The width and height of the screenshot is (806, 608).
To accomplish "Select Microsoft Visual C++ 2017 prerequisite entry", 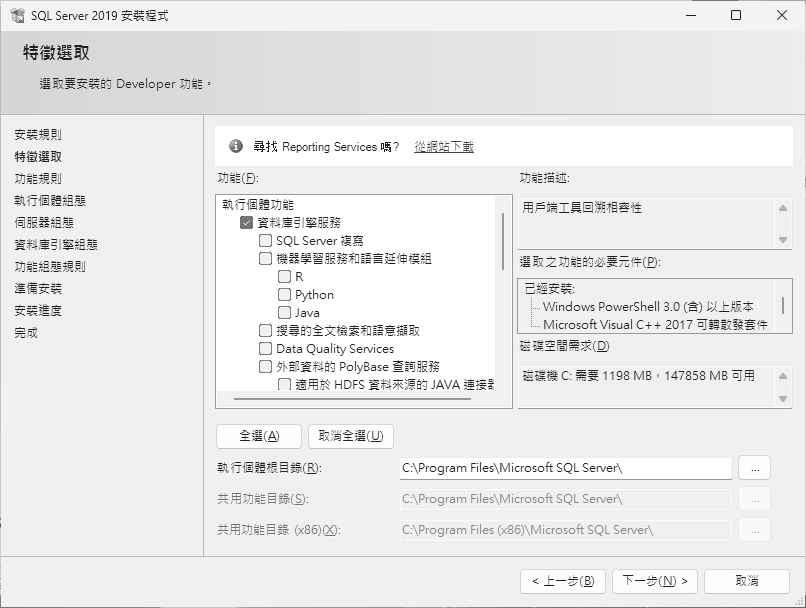I will click(655, 325).
